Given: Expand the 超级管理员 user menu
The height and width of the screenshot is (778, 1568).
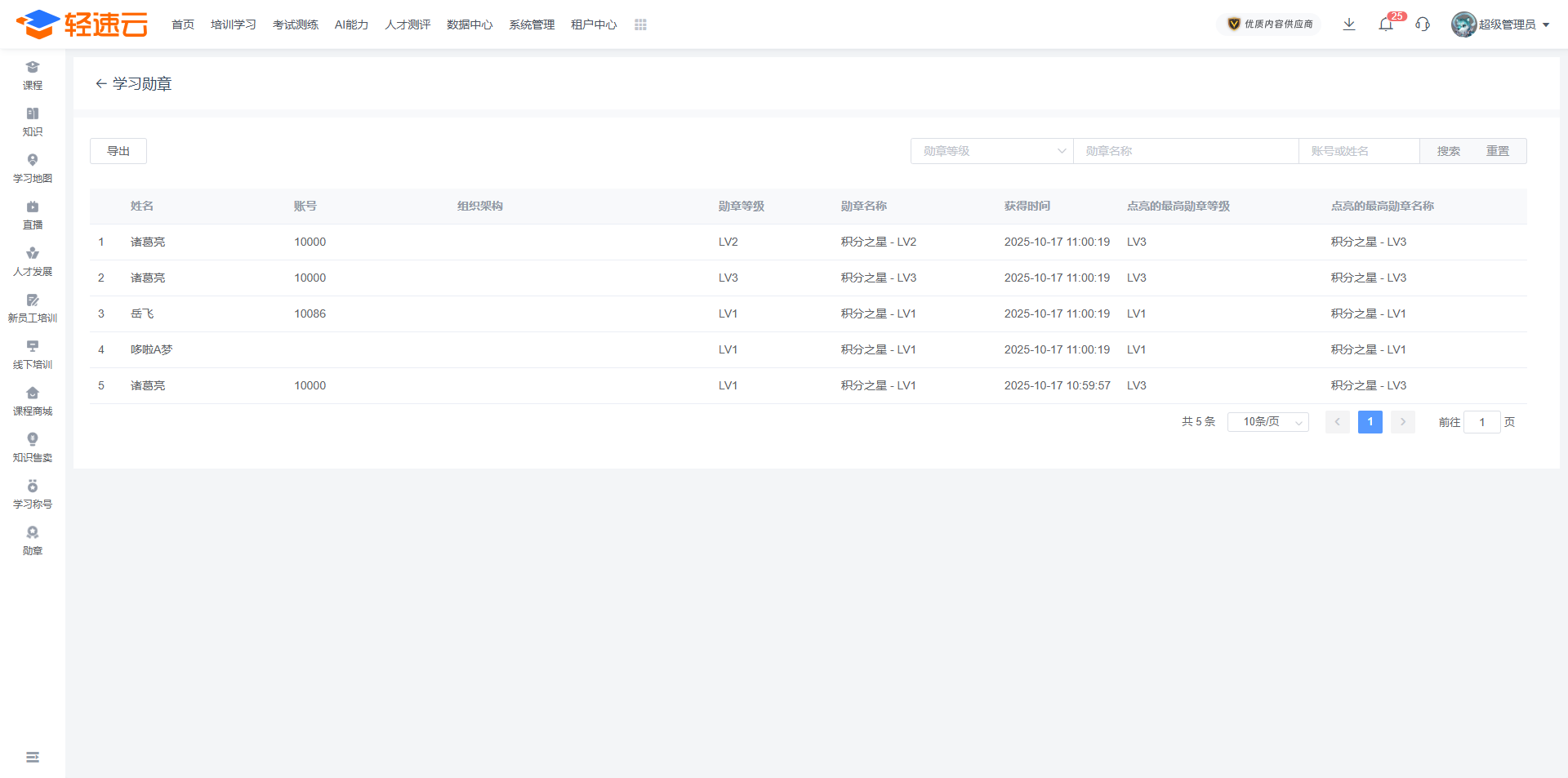Looking at the screenshot, I should [1501, 24].
